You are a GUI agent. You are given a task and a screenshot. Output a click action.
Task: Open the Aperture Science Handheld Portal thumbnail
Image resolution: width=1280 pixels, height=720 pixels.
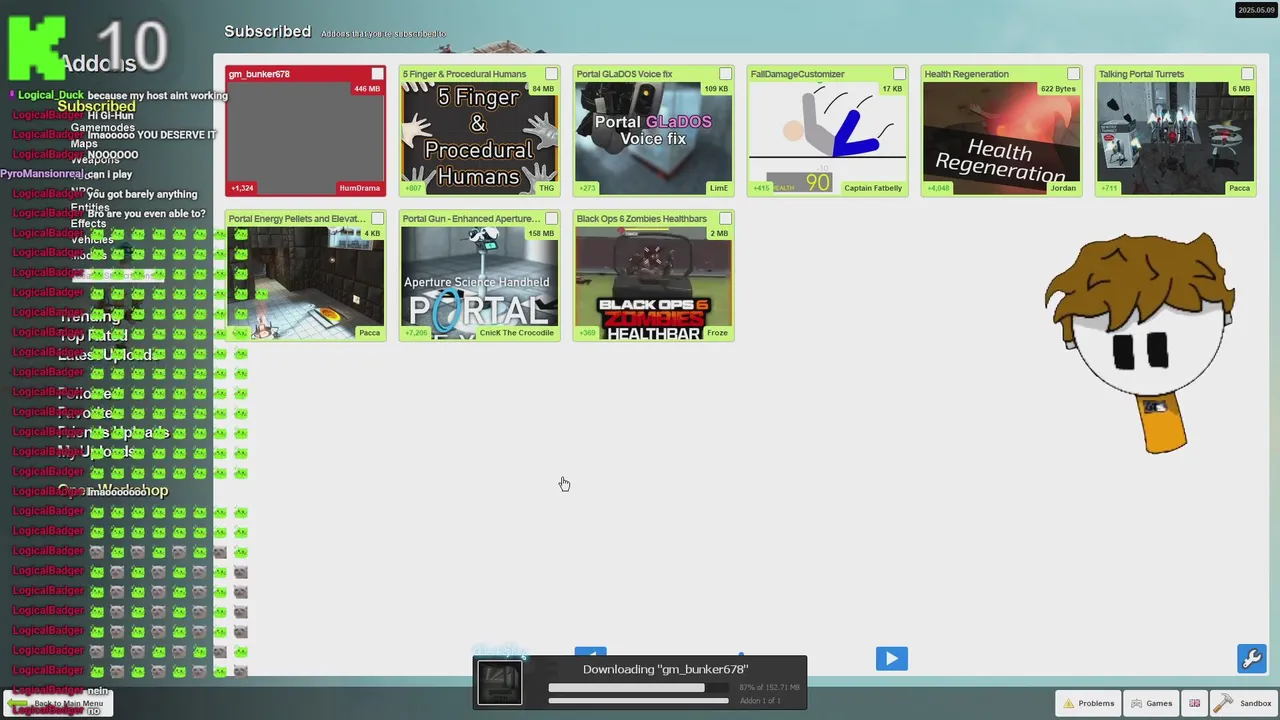[479, 283]
